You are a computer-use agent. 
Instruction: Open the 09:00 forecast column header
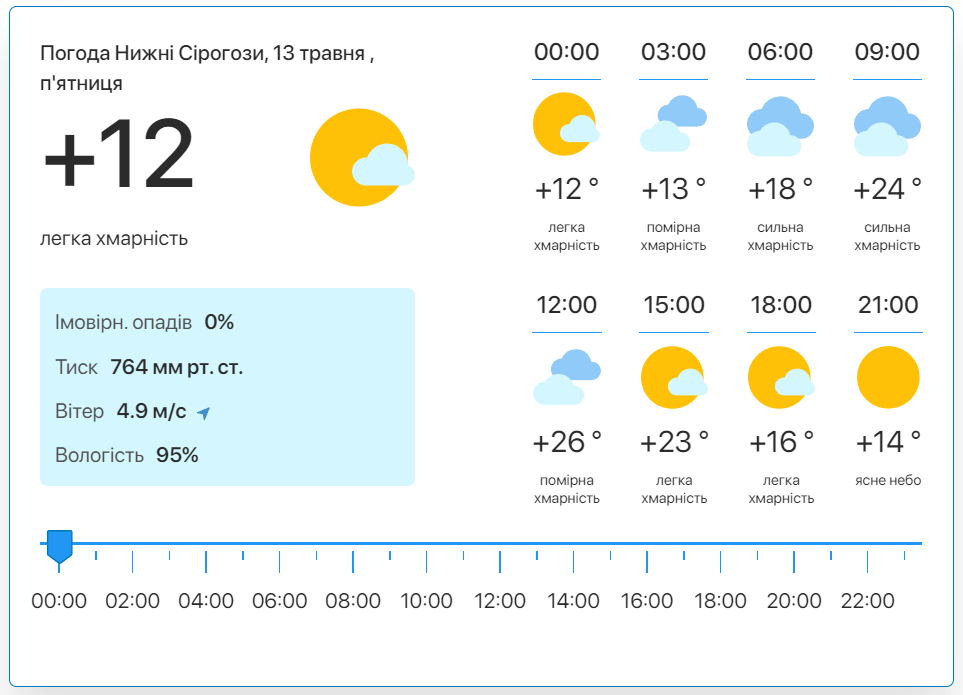tap(887, 52)
